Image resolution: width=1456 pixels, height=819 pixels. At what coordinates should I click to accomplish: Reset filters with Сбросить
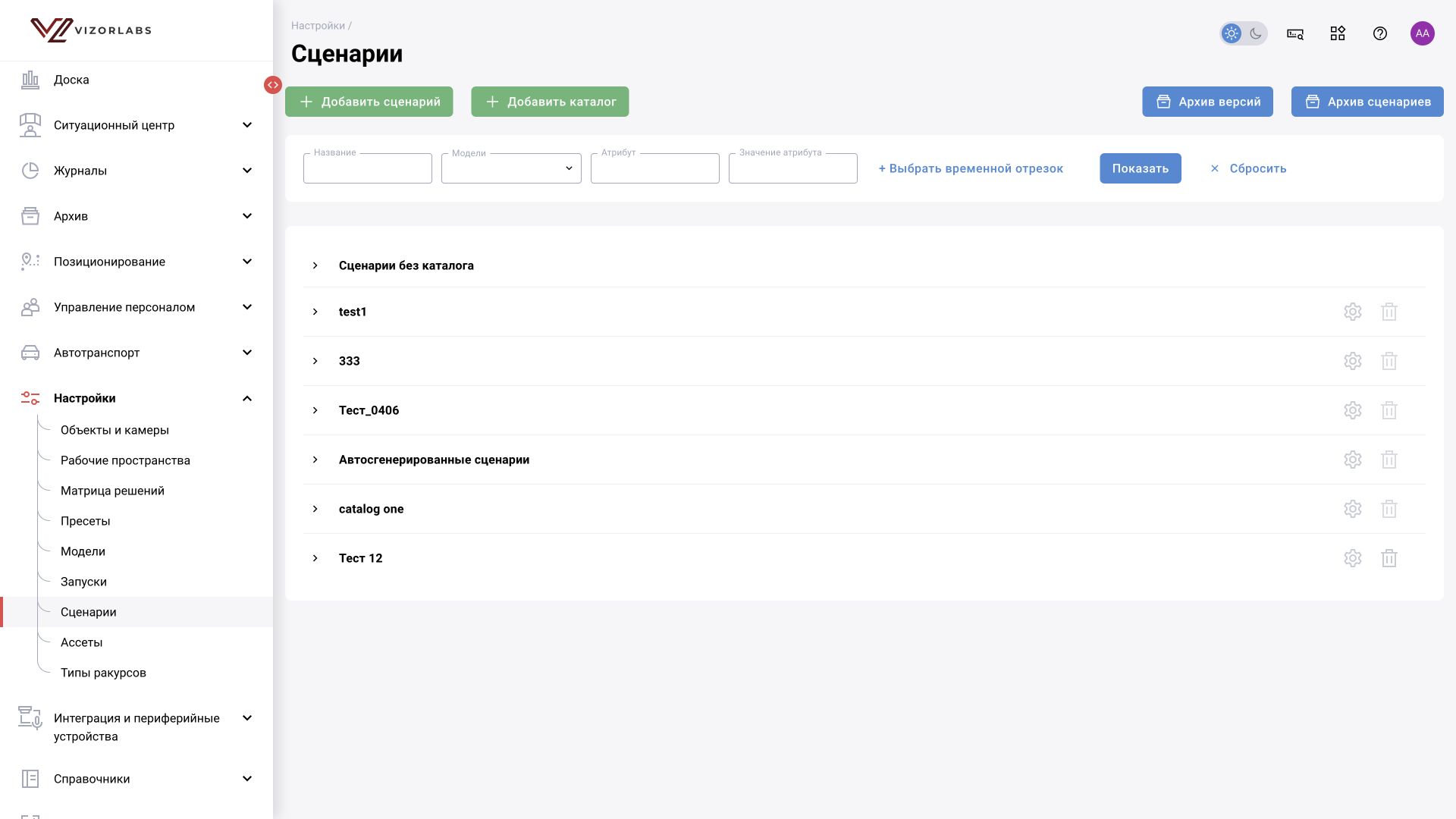1248,168
